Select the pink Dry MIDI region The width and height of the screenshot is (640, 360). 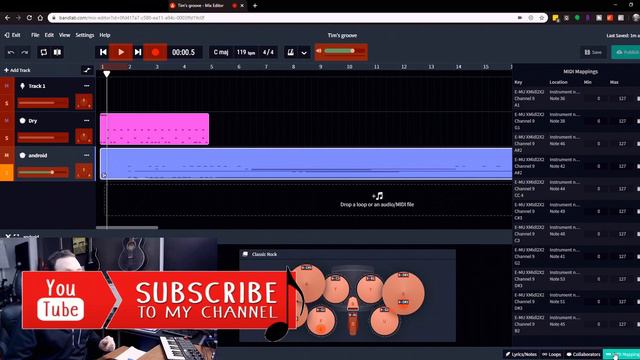[154, 129]
